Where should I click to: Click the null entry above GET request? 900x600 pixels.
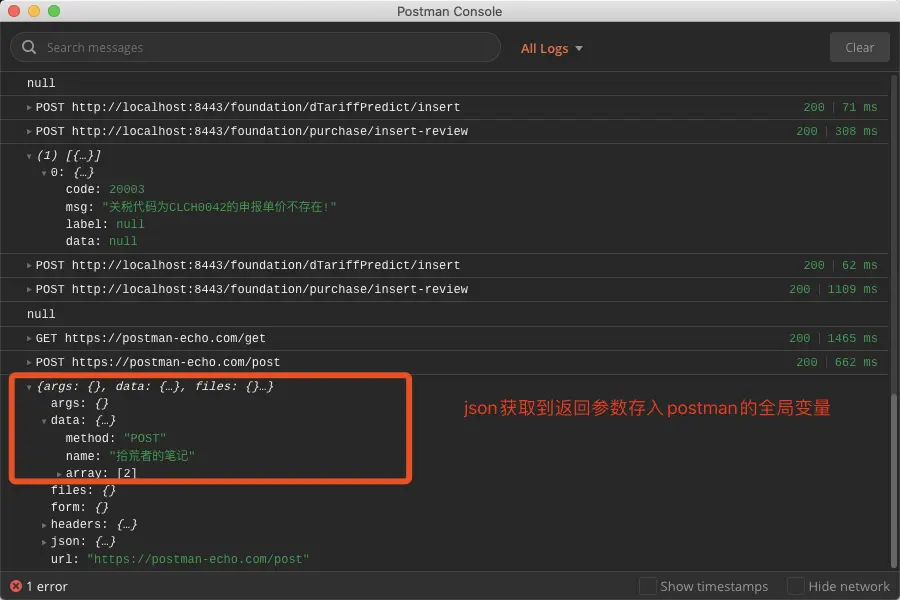[x=41, y=314]
